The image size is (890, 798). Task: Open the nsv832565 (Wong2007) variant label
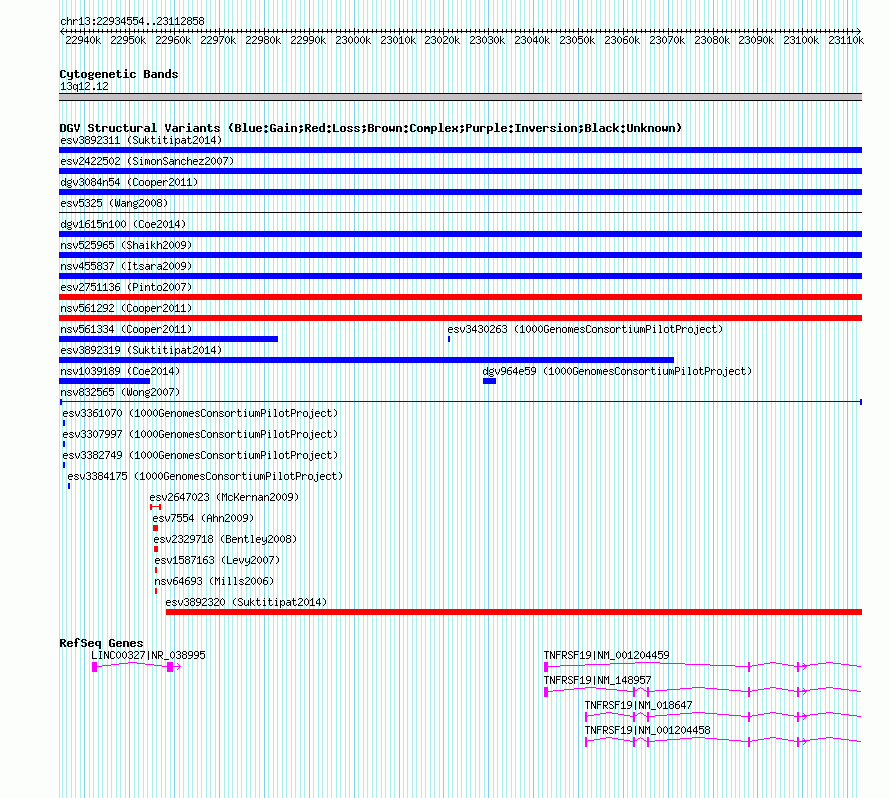click(x=120, y=392)
